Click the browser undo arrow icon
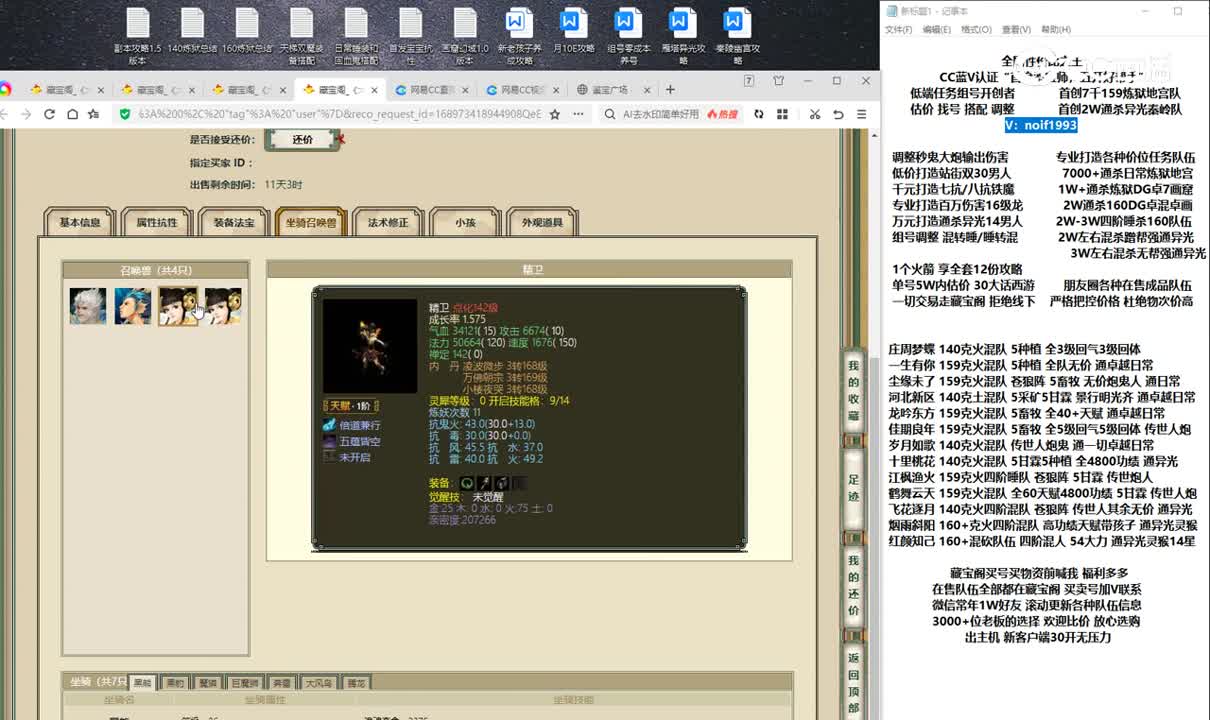Screen dimensions: 1210x720 point(838,114)
